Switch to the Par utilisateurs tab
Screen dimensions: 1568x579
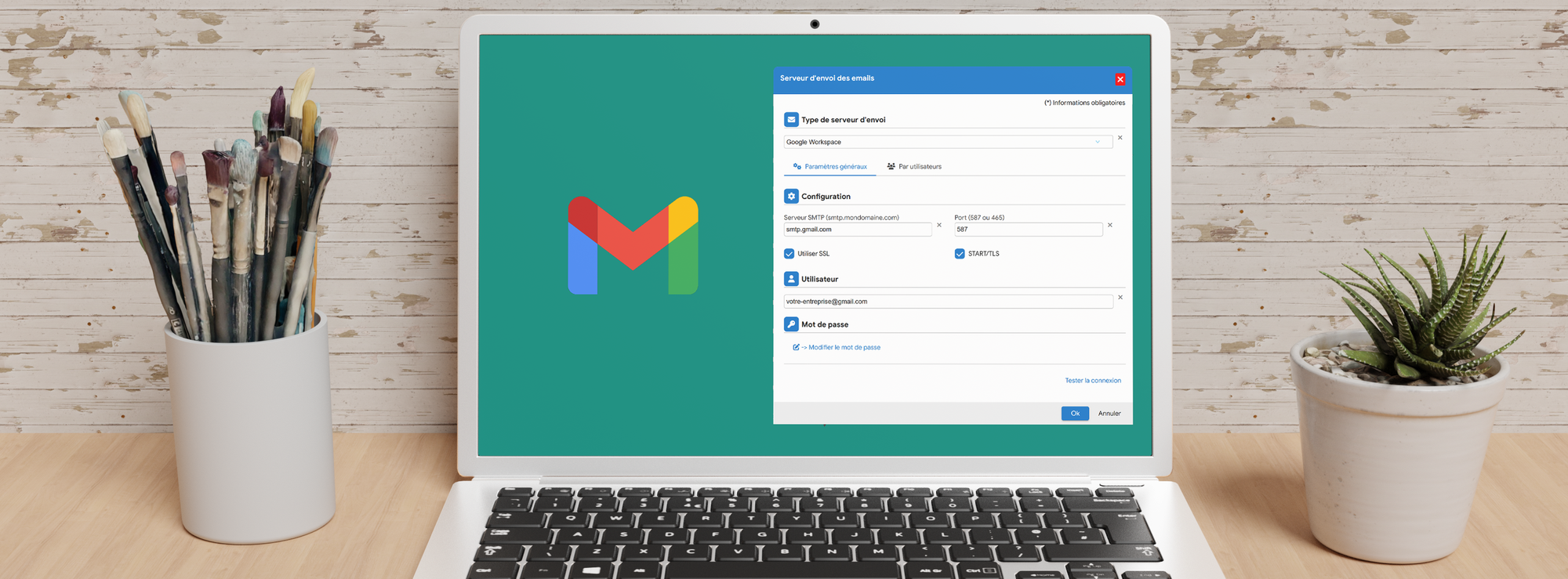tap(914, 167)
